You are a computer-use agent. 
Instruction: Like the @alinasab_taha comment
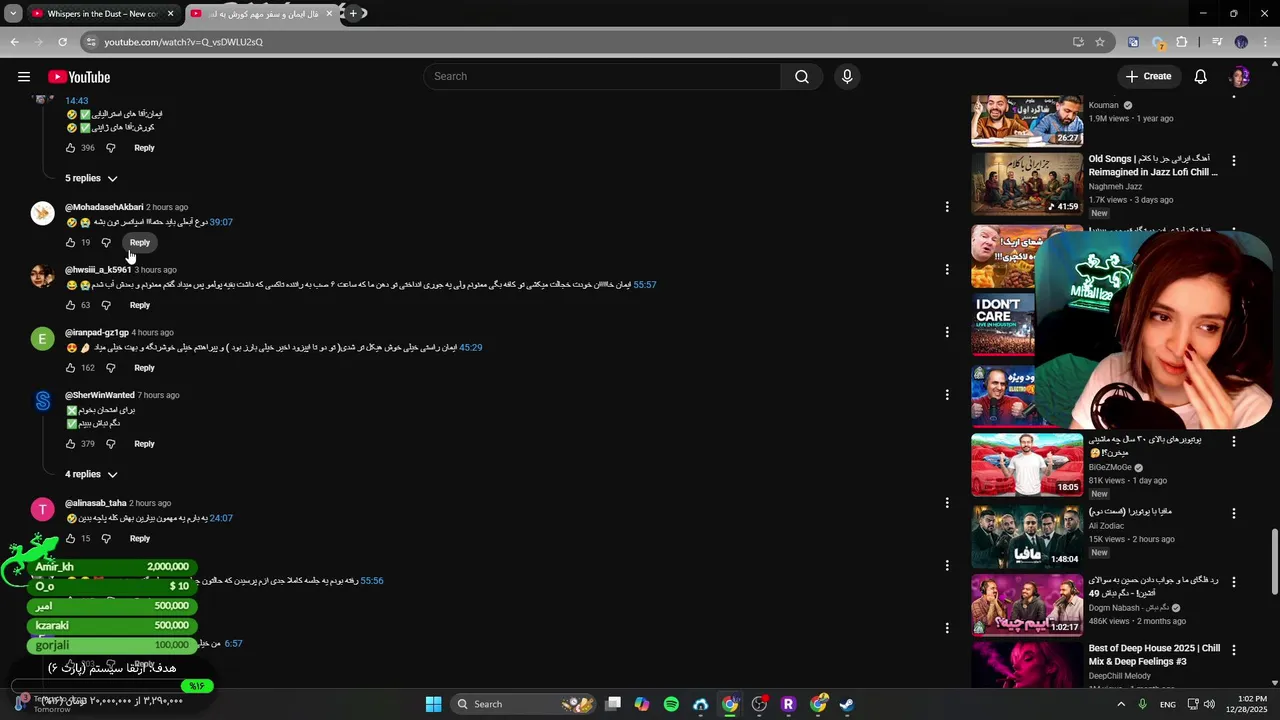pos(70,539)
